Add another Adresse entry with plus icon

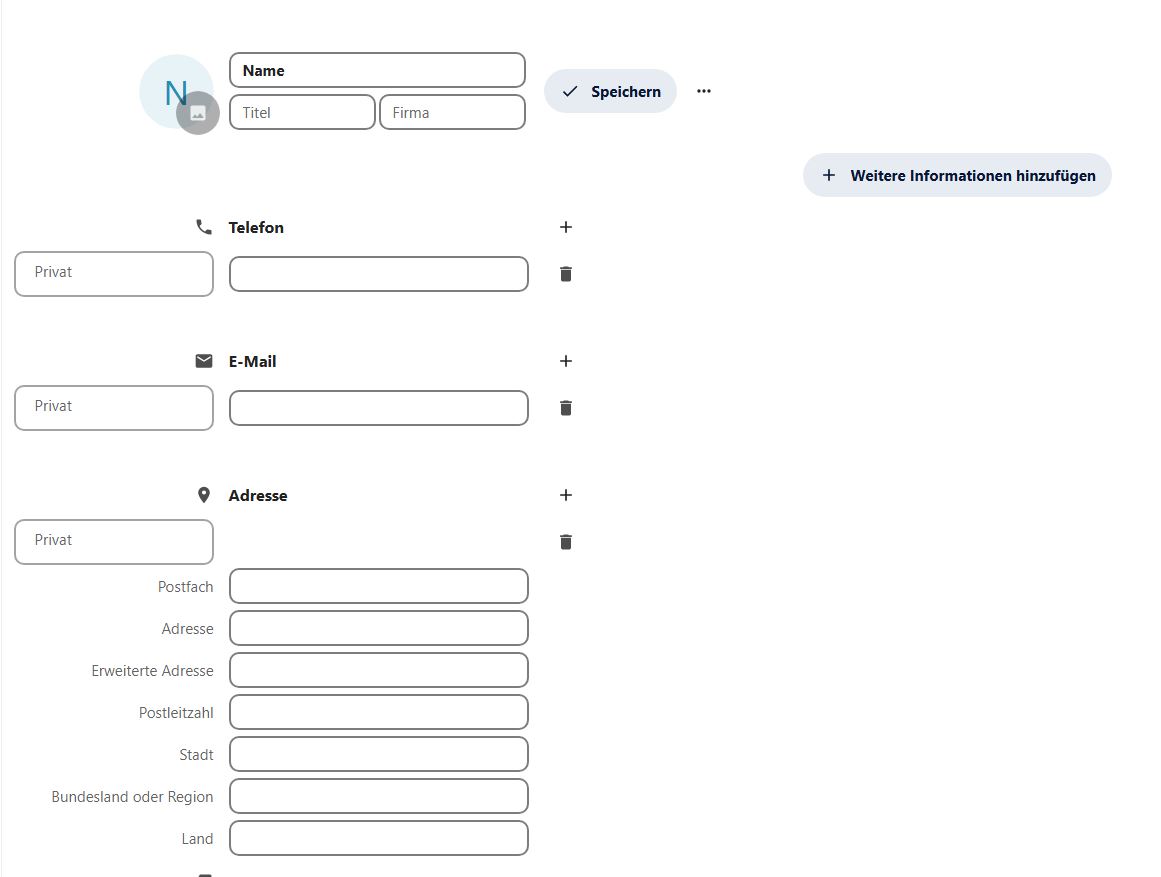pos(566,495)
